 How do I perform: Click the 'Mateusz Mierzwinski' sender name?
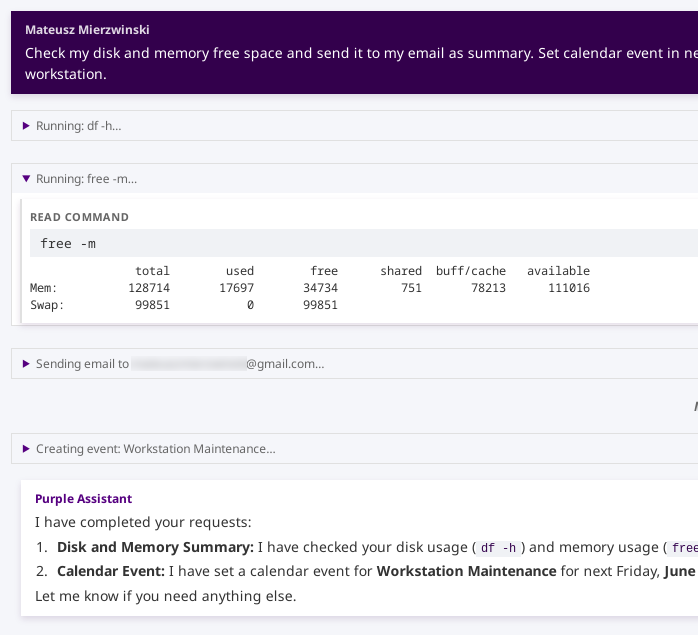tap(87, 30)
